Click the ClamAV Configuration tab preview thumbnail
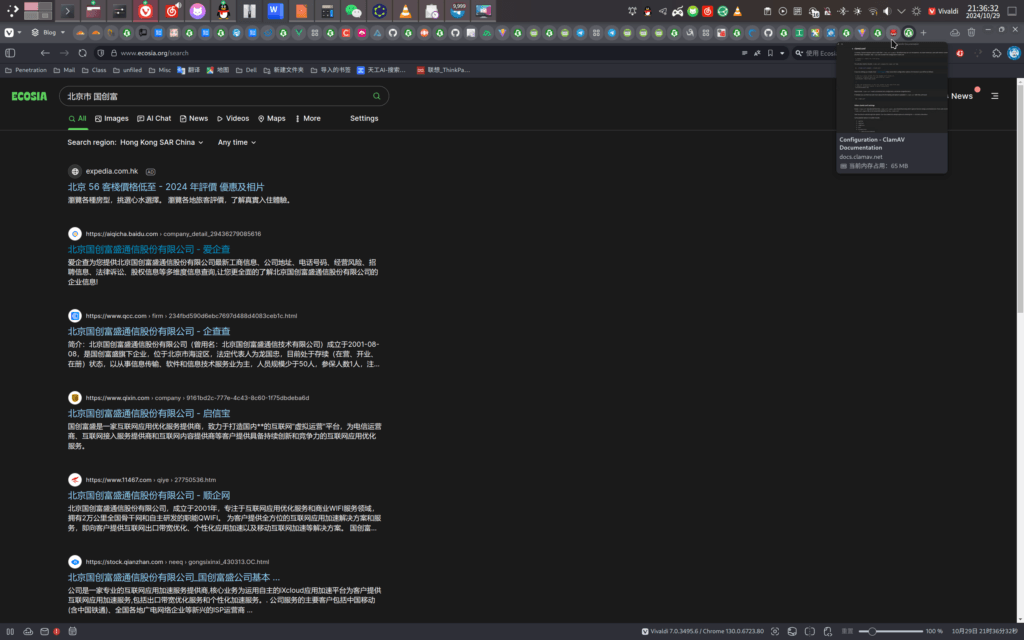The width and height of the screenshot is (1024, 640). (892, 88)
